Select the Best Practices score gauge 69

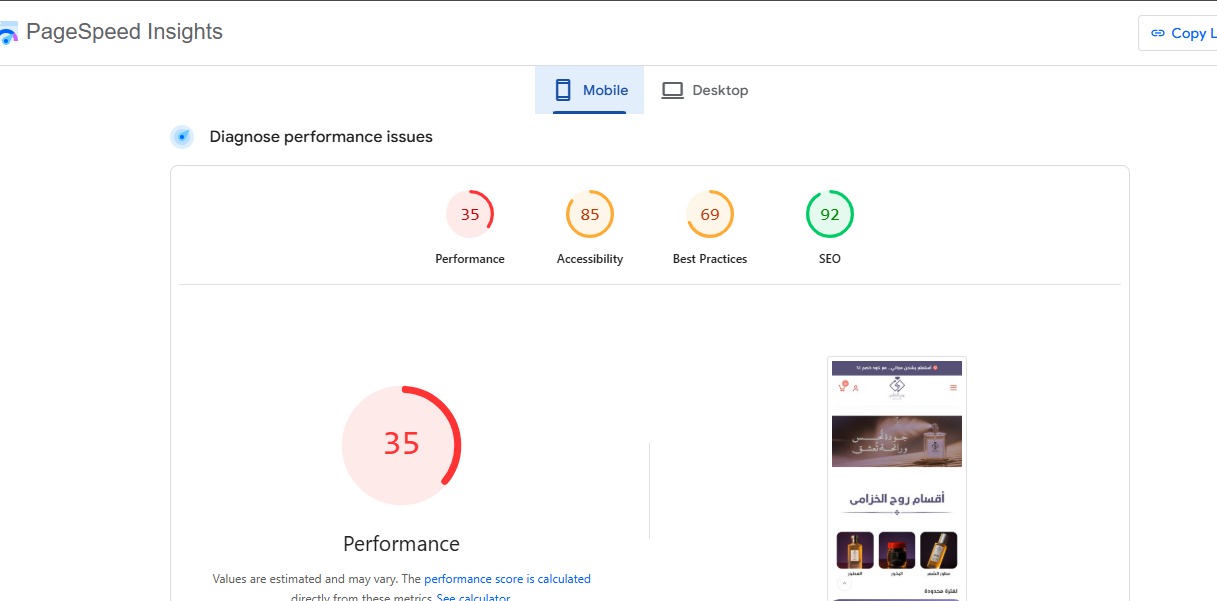click(x=710, y=214)
